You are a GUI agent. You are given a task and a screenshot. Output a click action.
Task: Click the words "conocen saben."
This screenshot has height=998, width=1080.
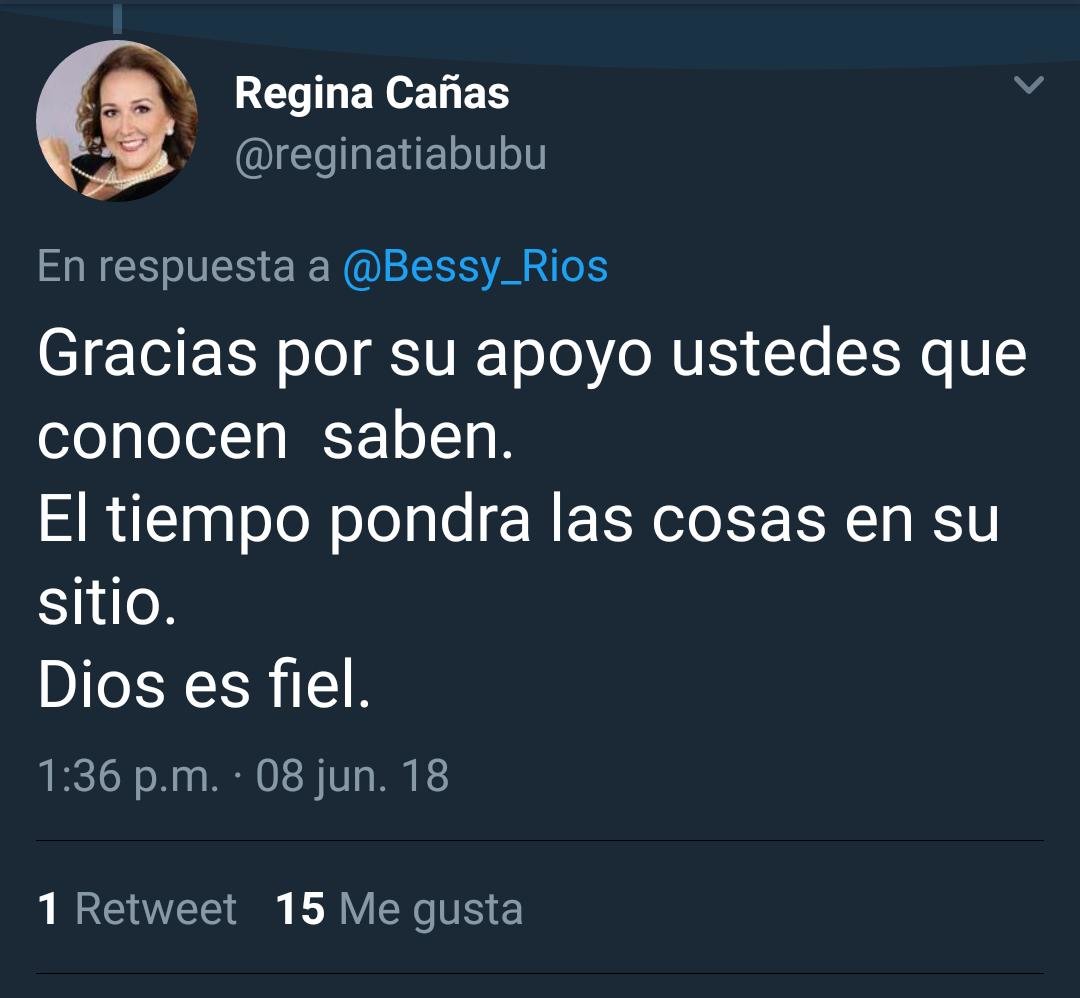(275, 437)
